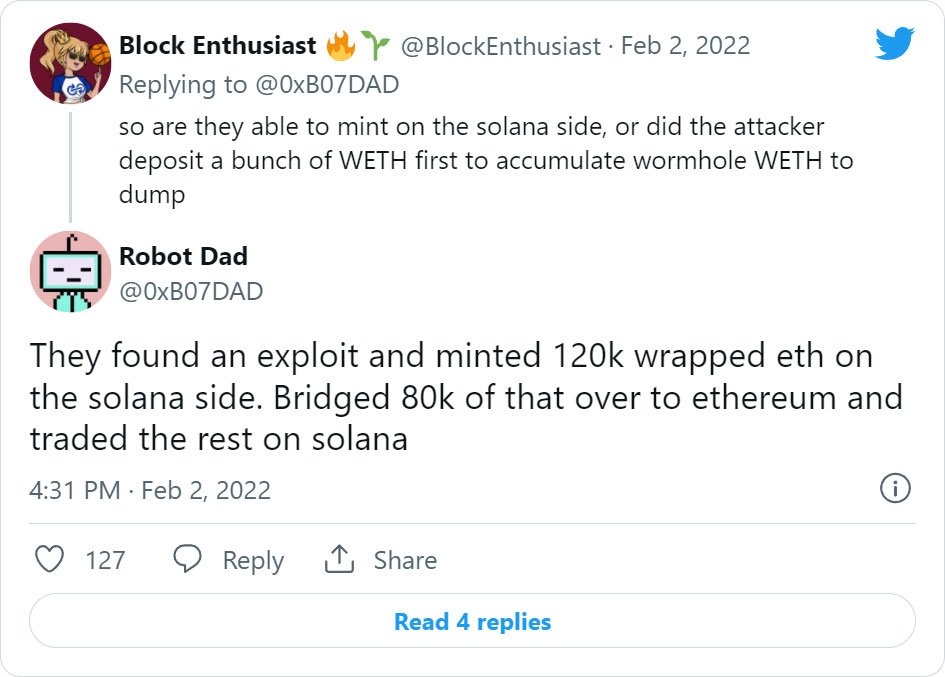Open the @BlockEnthusiast handle link
The width and height of the screenshot is (945, 677).
point(501,46)
